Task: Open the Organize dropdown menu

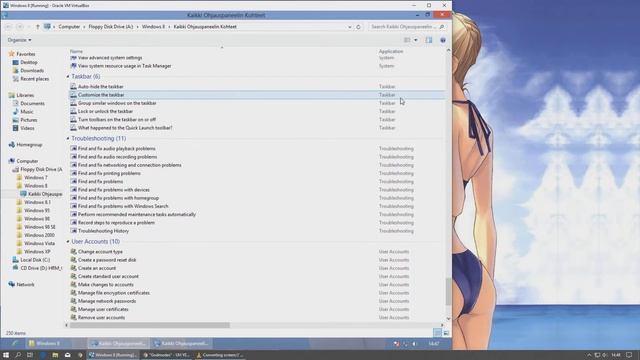Action: [x=19, y=40]
